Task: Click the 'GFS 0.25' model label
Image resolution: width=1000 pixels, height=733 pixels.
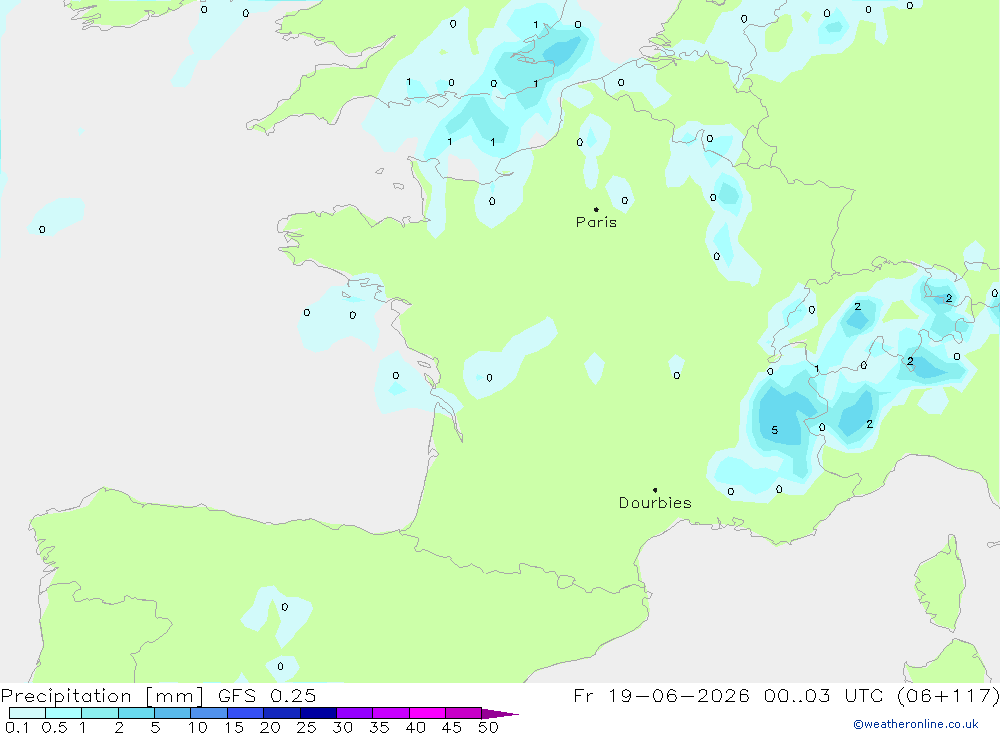Action: tap(267, 696)
